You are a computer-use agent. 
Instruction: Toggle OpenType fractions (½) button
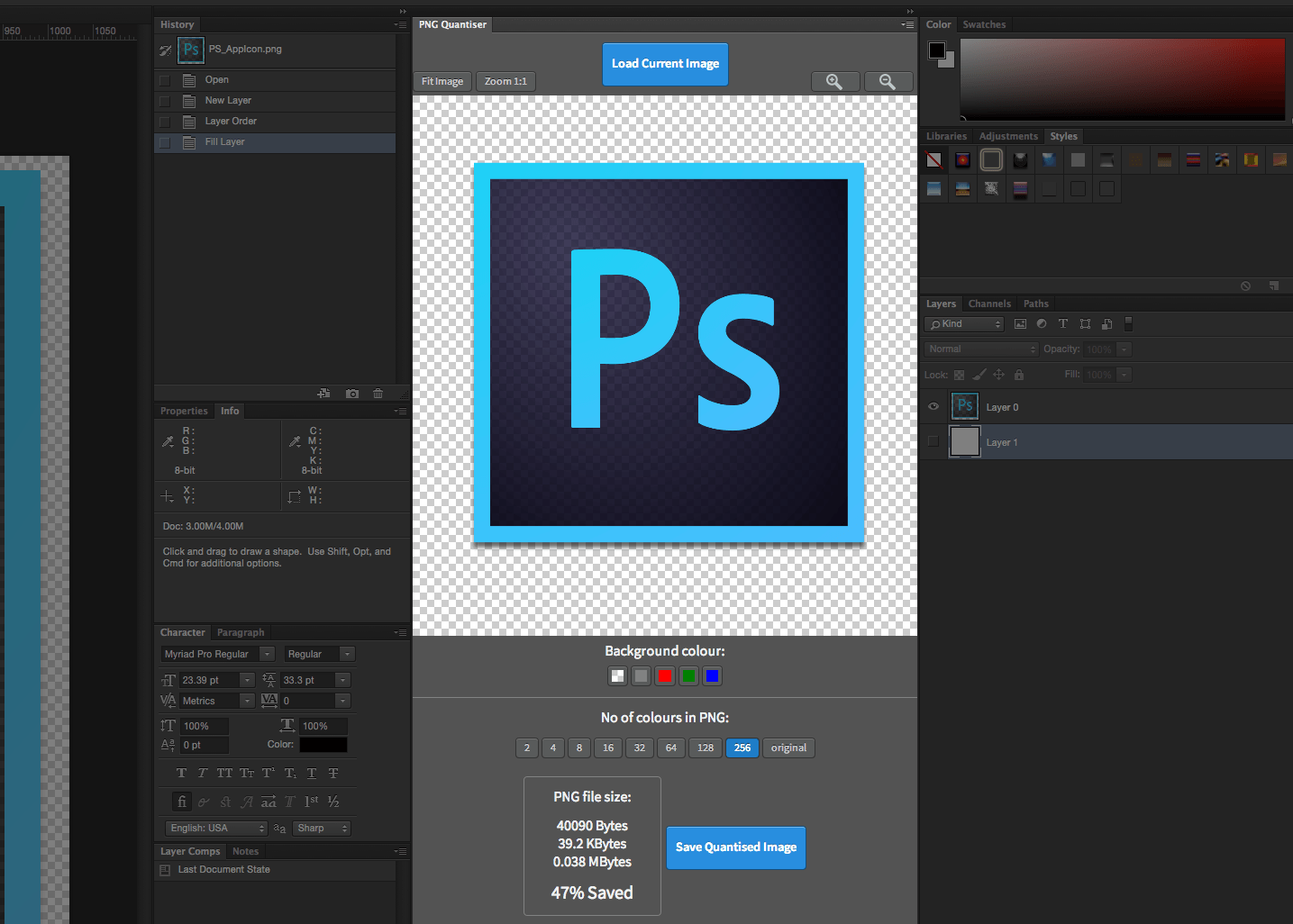coord(333,802)
